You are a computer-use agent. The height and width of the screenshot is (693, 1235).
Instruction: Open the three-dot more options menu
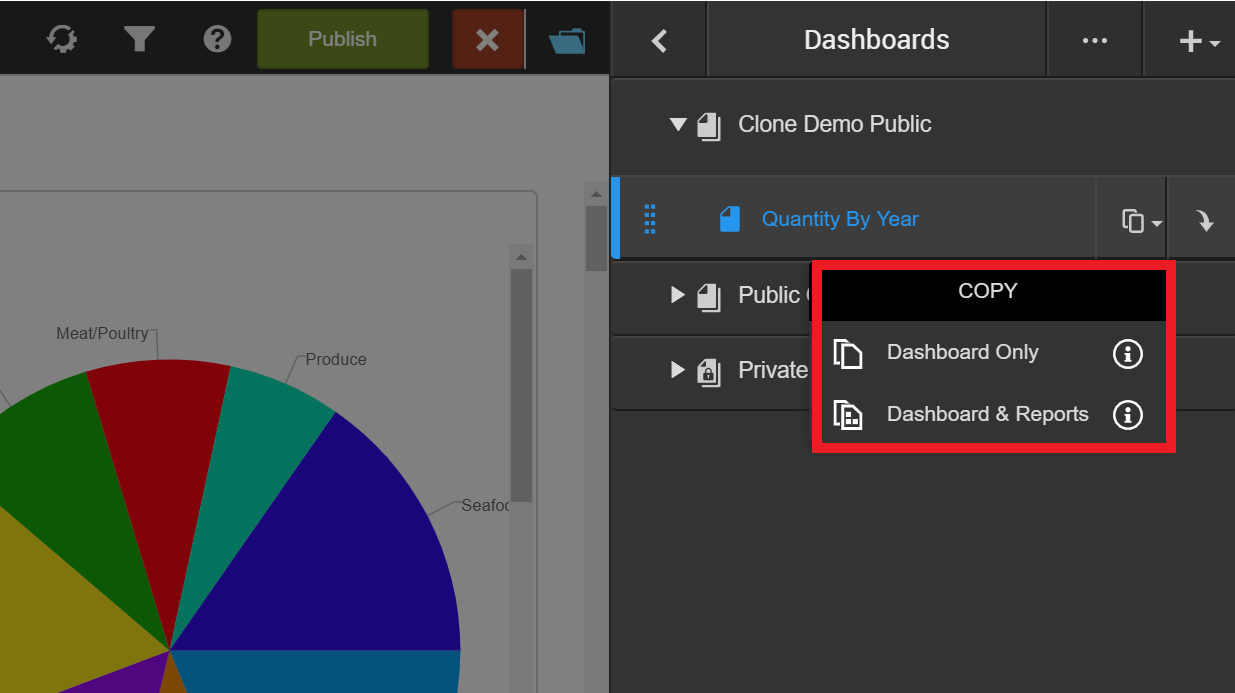click(1094, 40)
